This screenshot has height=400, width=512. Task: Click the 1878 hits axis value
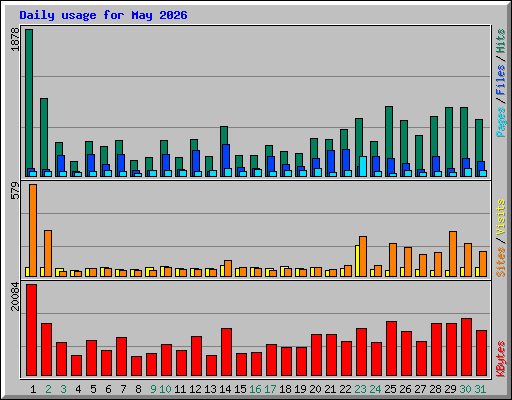(x=15, y=40)
